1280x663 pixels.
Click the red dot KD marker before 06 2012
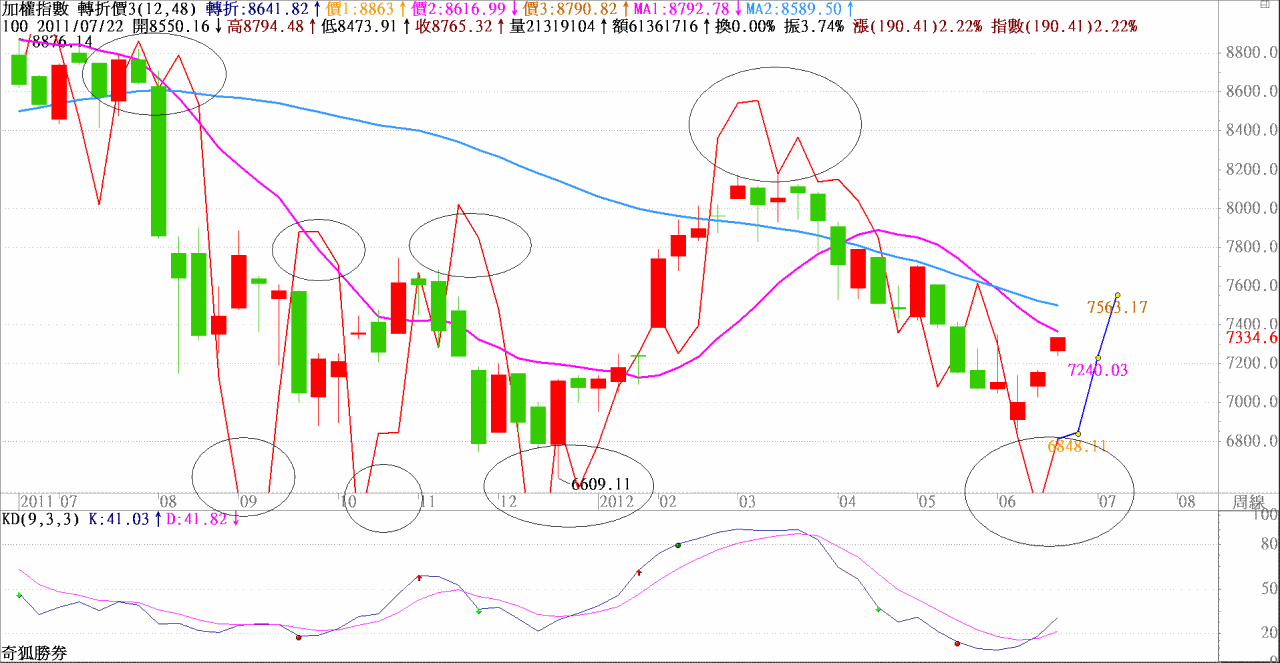pos(958,643)
